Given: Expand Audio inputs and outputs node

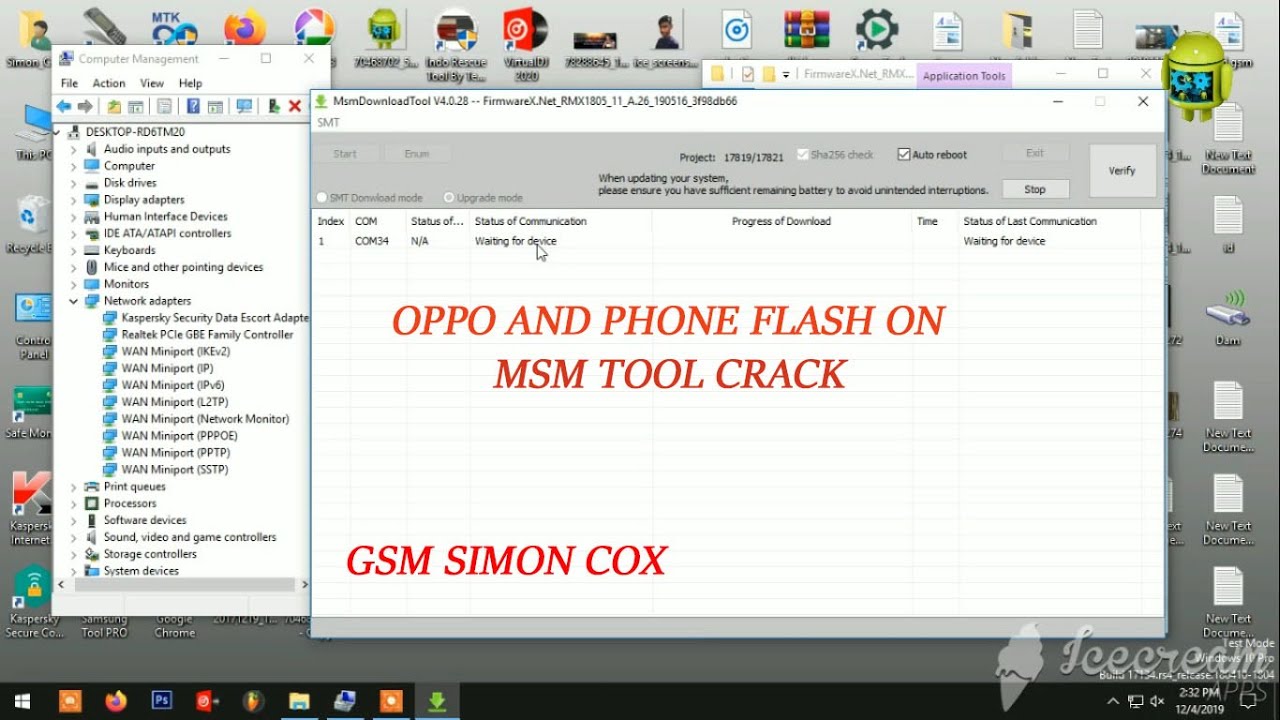Looking at the screenshot, I should point(74,150).
